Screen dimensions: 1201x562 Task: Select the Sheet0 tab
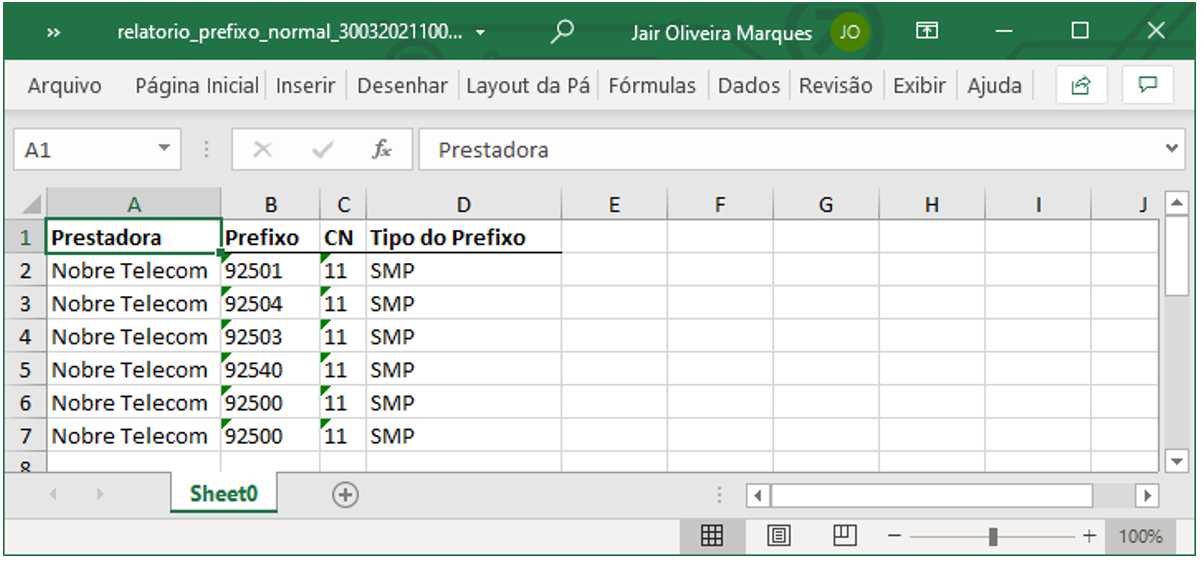(224, 494)
